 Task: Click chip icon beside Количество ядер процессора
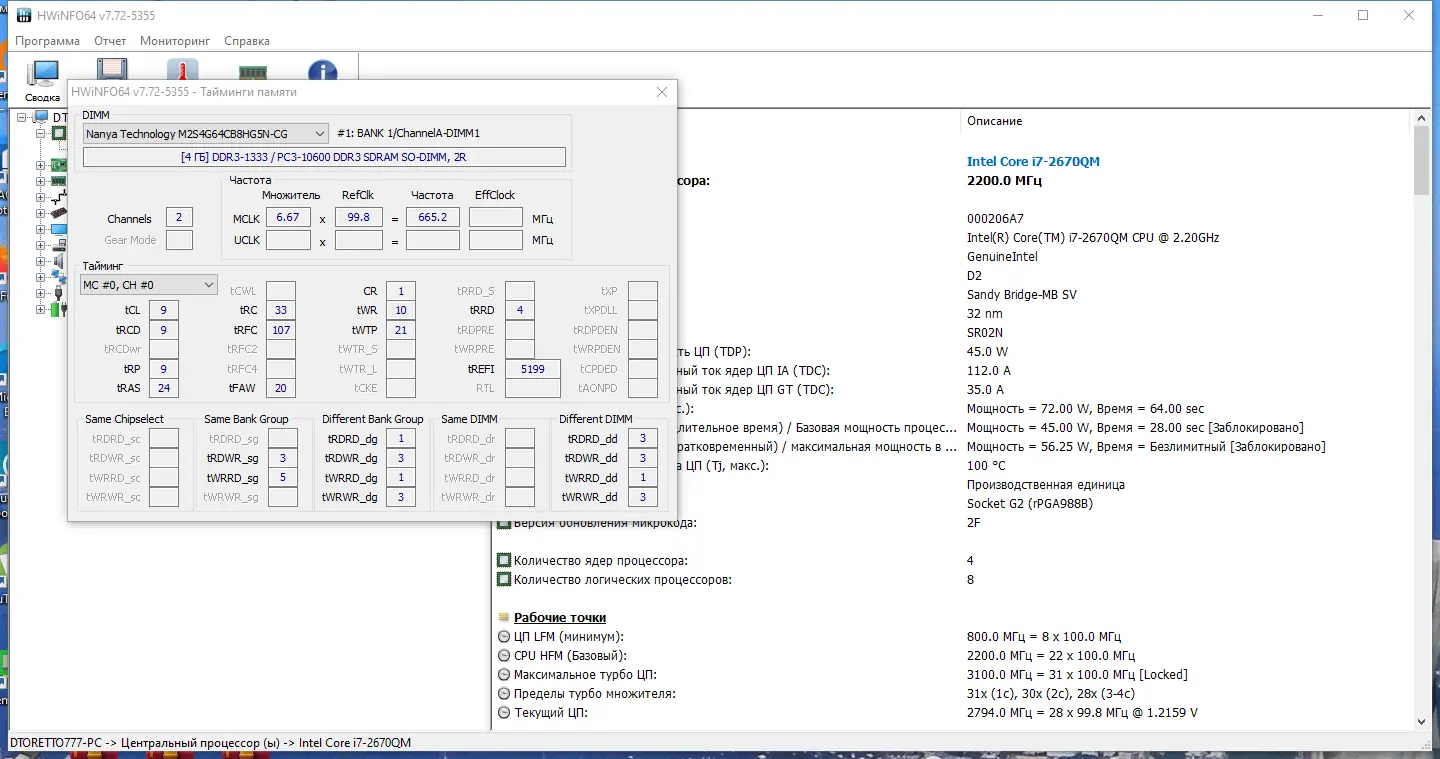tap(504, 561)
